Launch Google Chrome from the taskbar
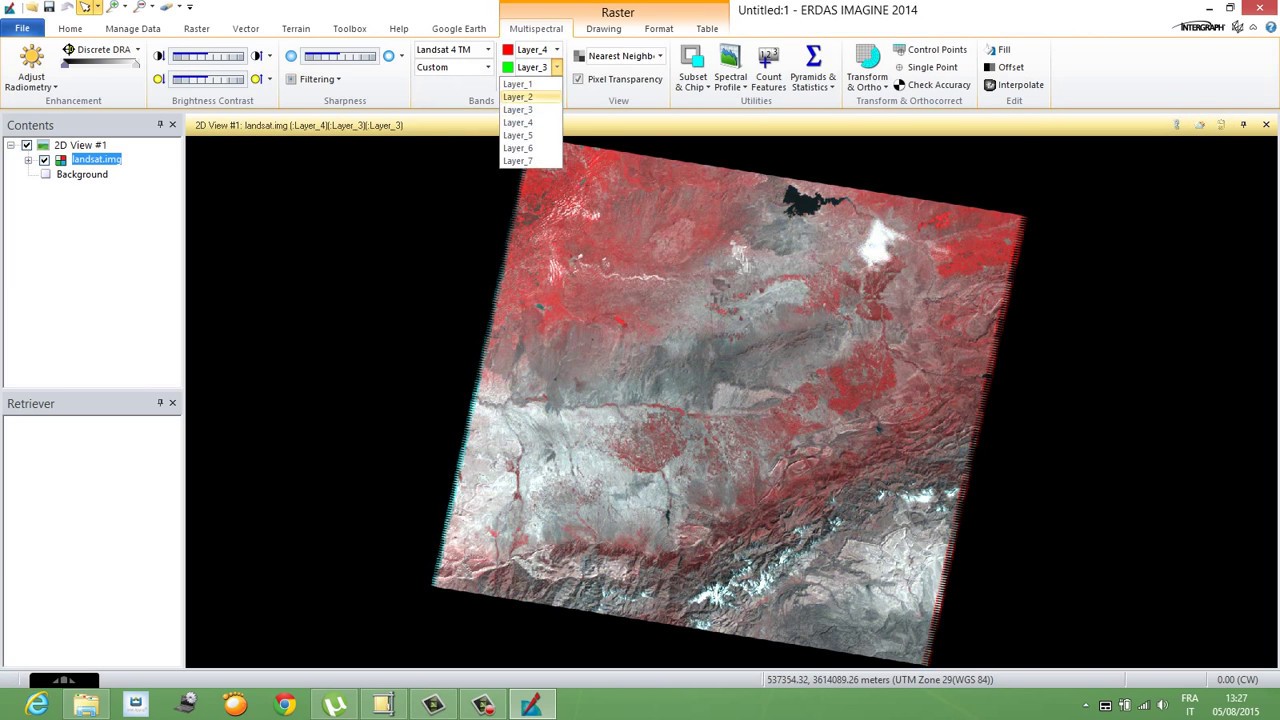This screenshot has width=1280, height=720. 285,705
